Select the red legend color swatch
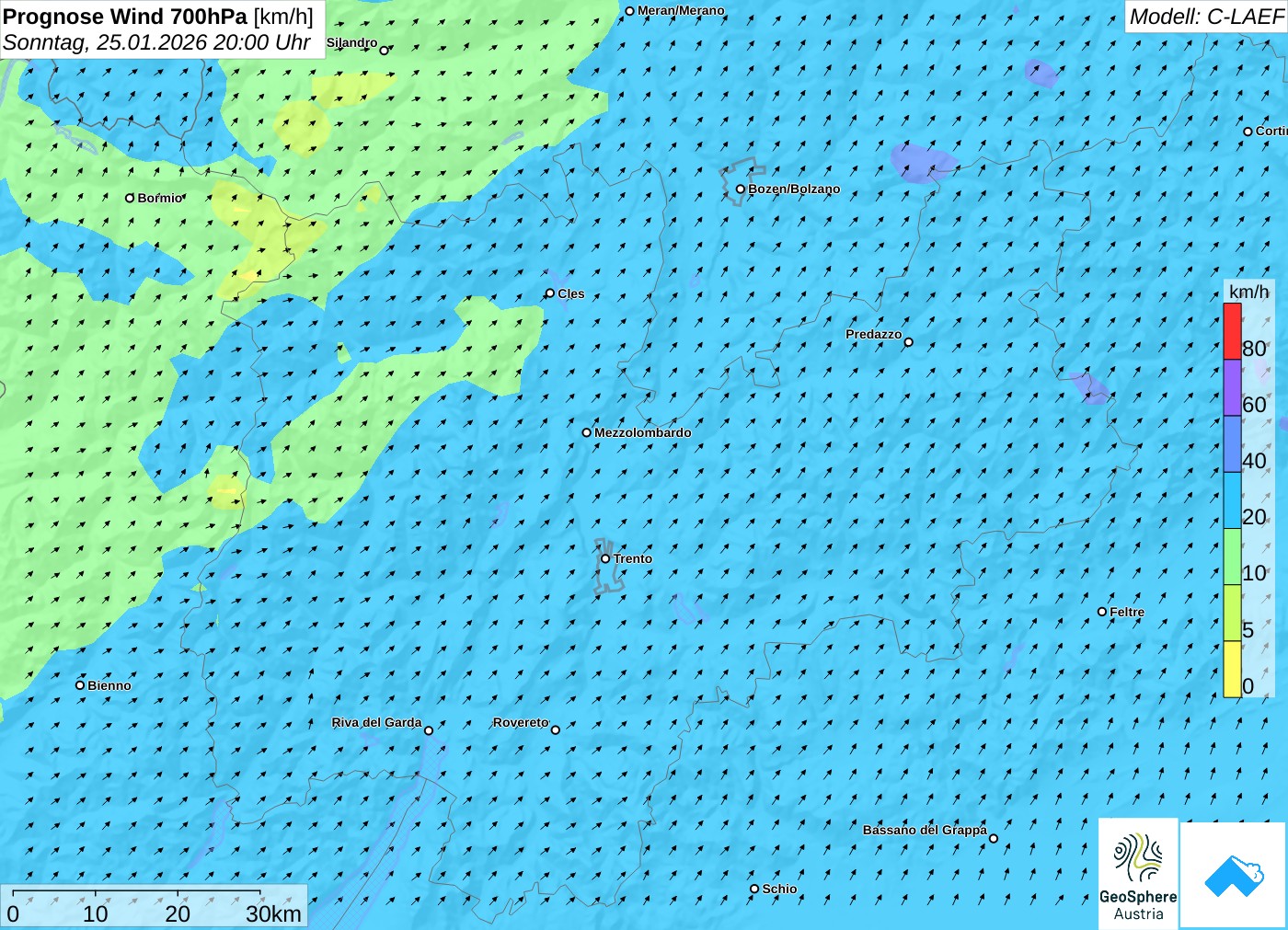This screenshot has width=1288, height=930. pos(1232,331)
